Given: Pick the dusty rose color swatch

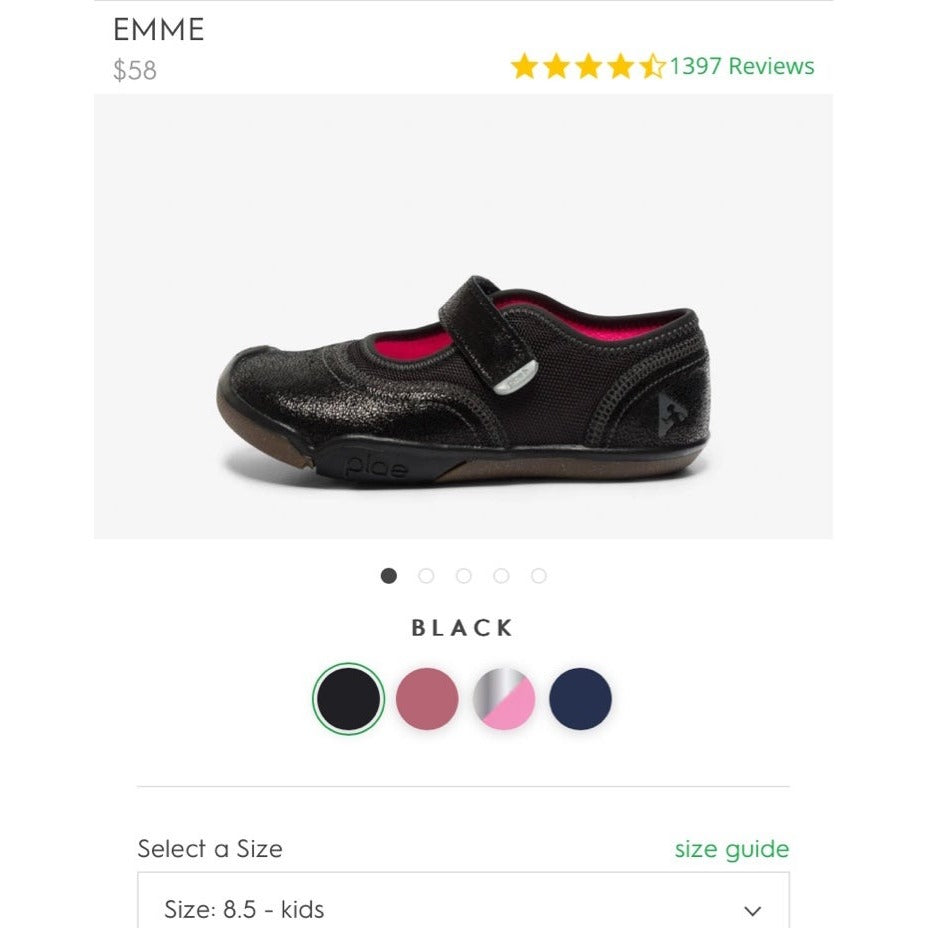Looking at the screenshot, I should pyautogui.click(x=427, y=699).
